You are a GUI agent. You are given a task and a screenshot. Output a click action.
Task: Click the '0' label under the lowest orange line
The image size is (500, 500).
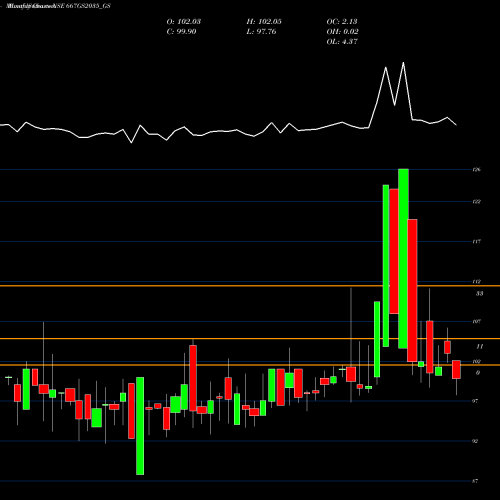tap(478, 373)
